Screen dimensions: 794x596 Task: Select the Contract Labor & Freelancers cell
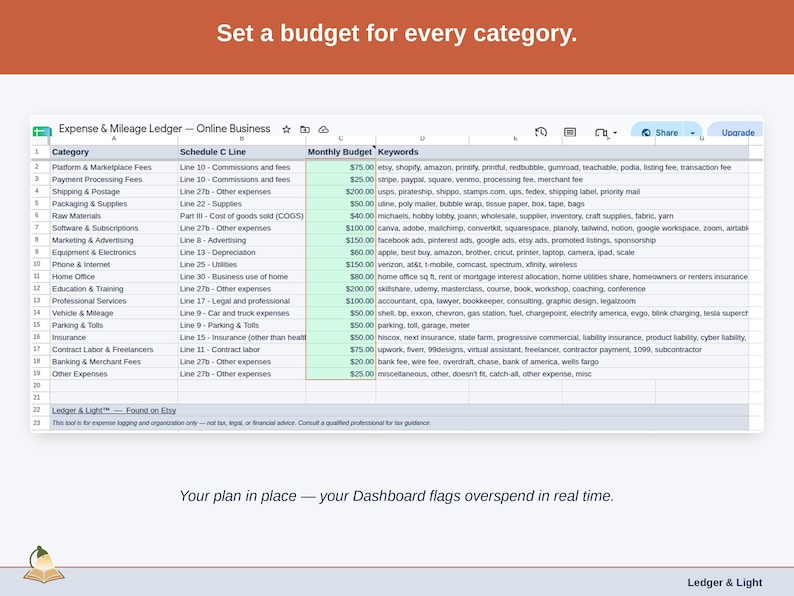(x=114, y=349)
